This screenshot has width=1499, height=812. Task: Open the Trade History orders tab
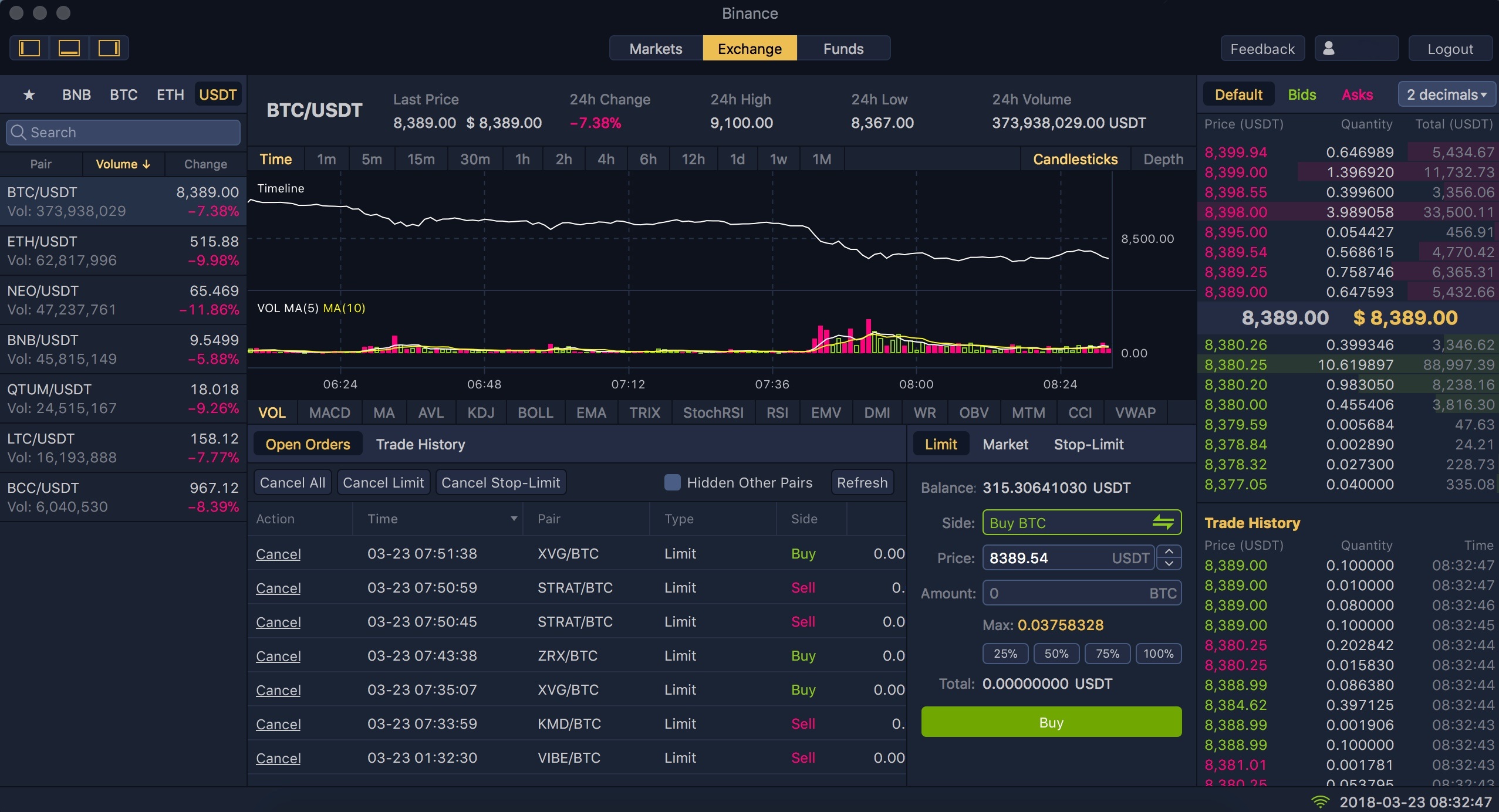click(x=420, y=444)
